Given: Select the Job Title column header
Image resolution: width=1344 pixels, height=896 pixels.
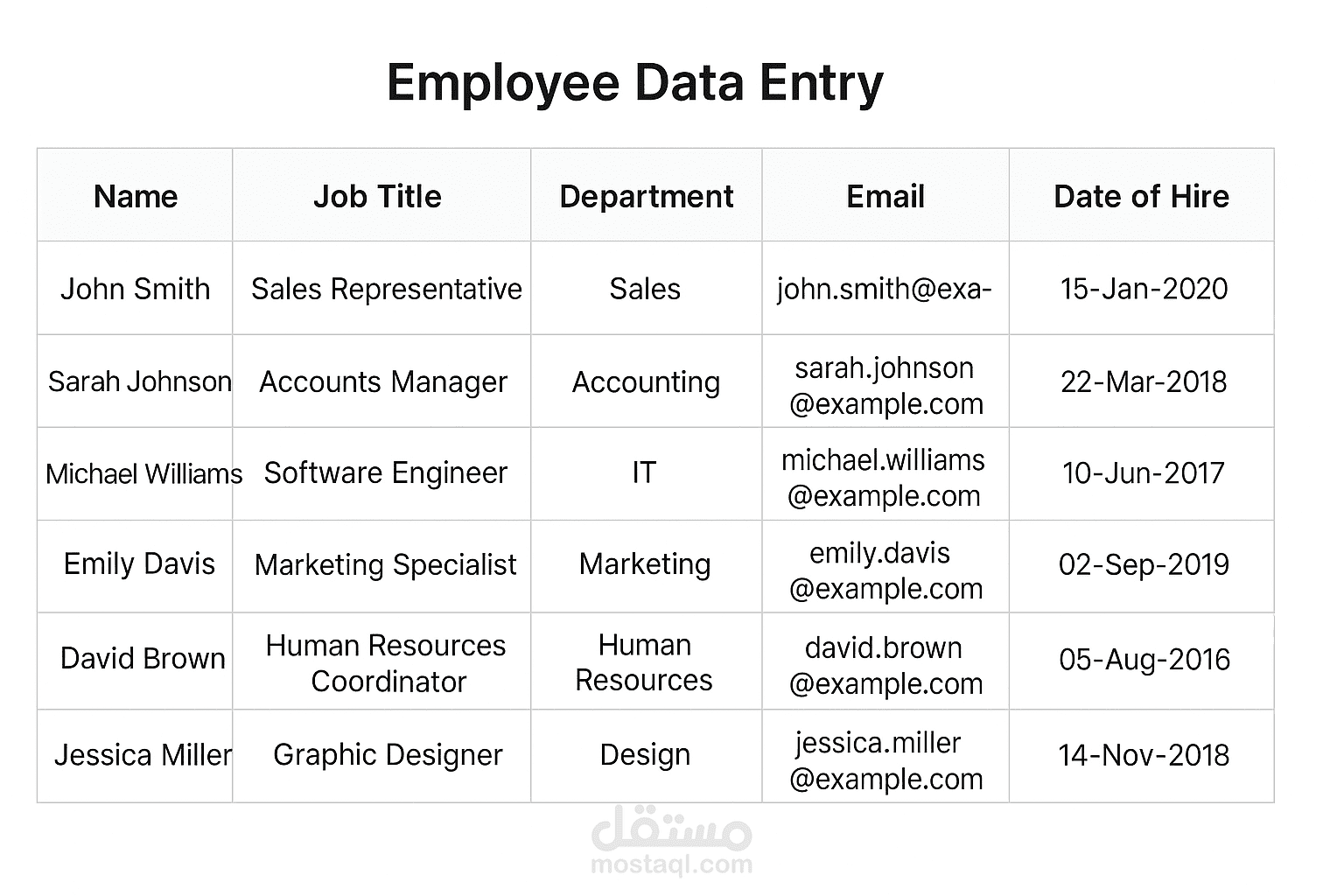Looking at the screenshot, I should tap(381, 196).
